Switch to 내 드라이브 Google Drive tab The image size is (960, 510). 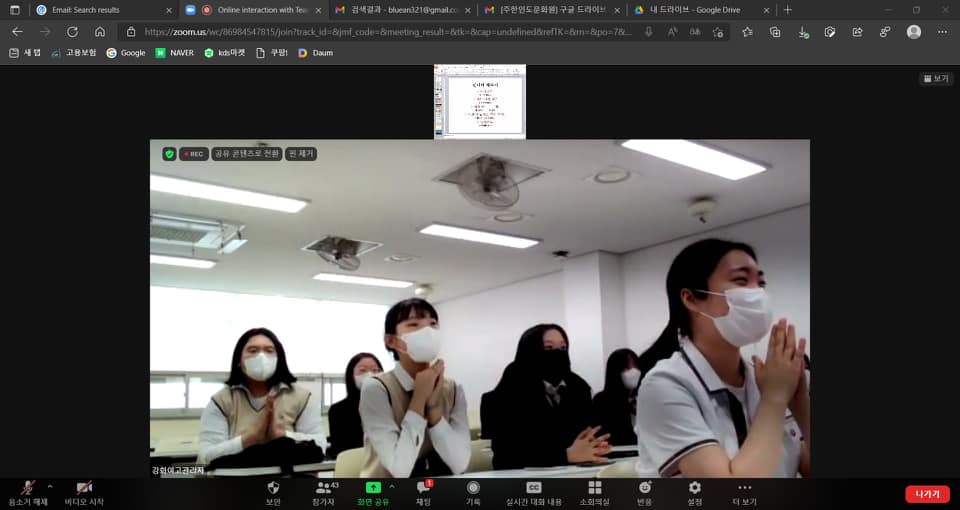[700, 10]
